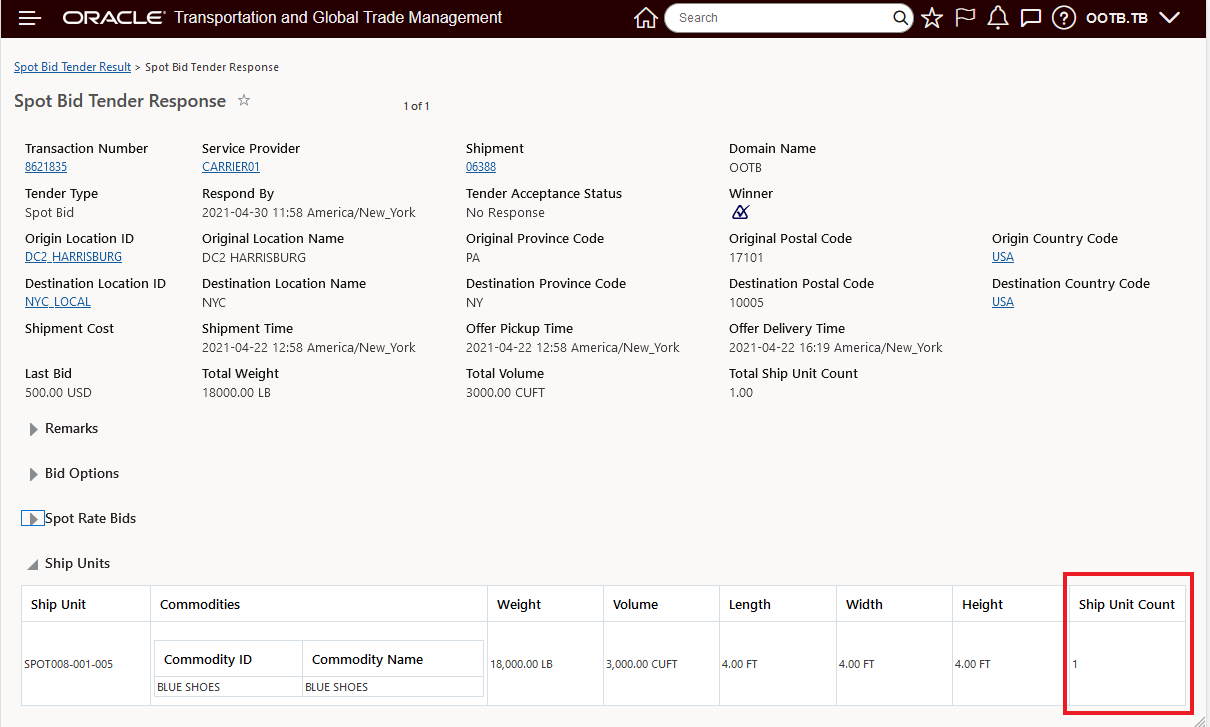The width and height of the screenshot is (1210, 727).
Task: Click the search magnifier icon
Action: click(900, 18)
